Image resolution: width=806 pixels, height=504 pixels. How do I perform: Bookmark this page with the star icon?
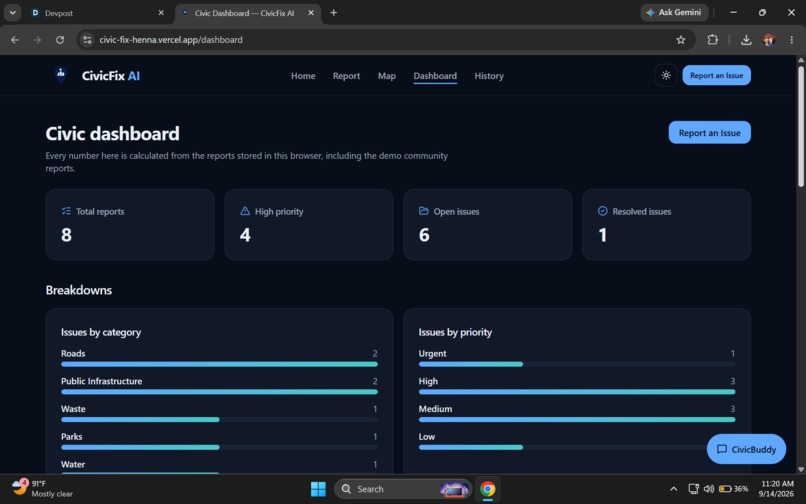tap(681, 40)
